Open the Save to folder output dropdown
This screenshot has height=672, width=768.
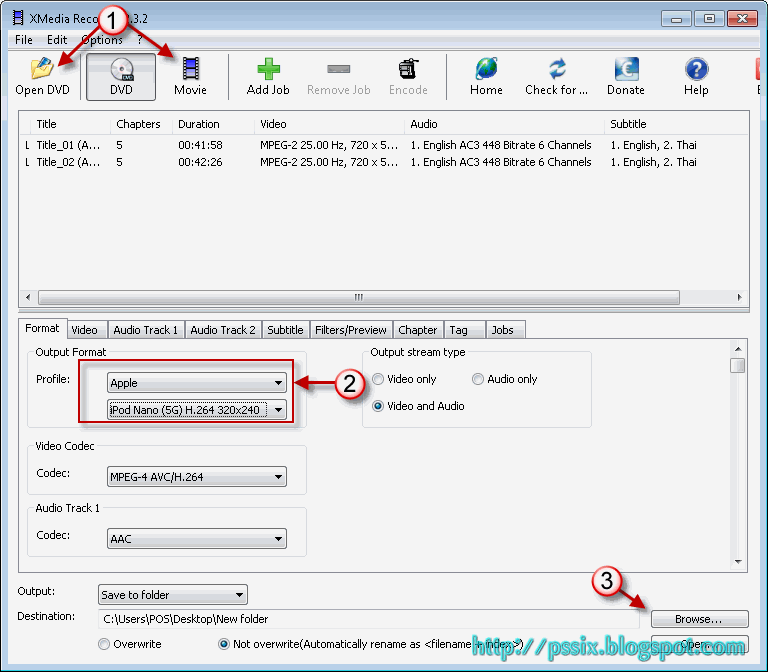point(172,595)
